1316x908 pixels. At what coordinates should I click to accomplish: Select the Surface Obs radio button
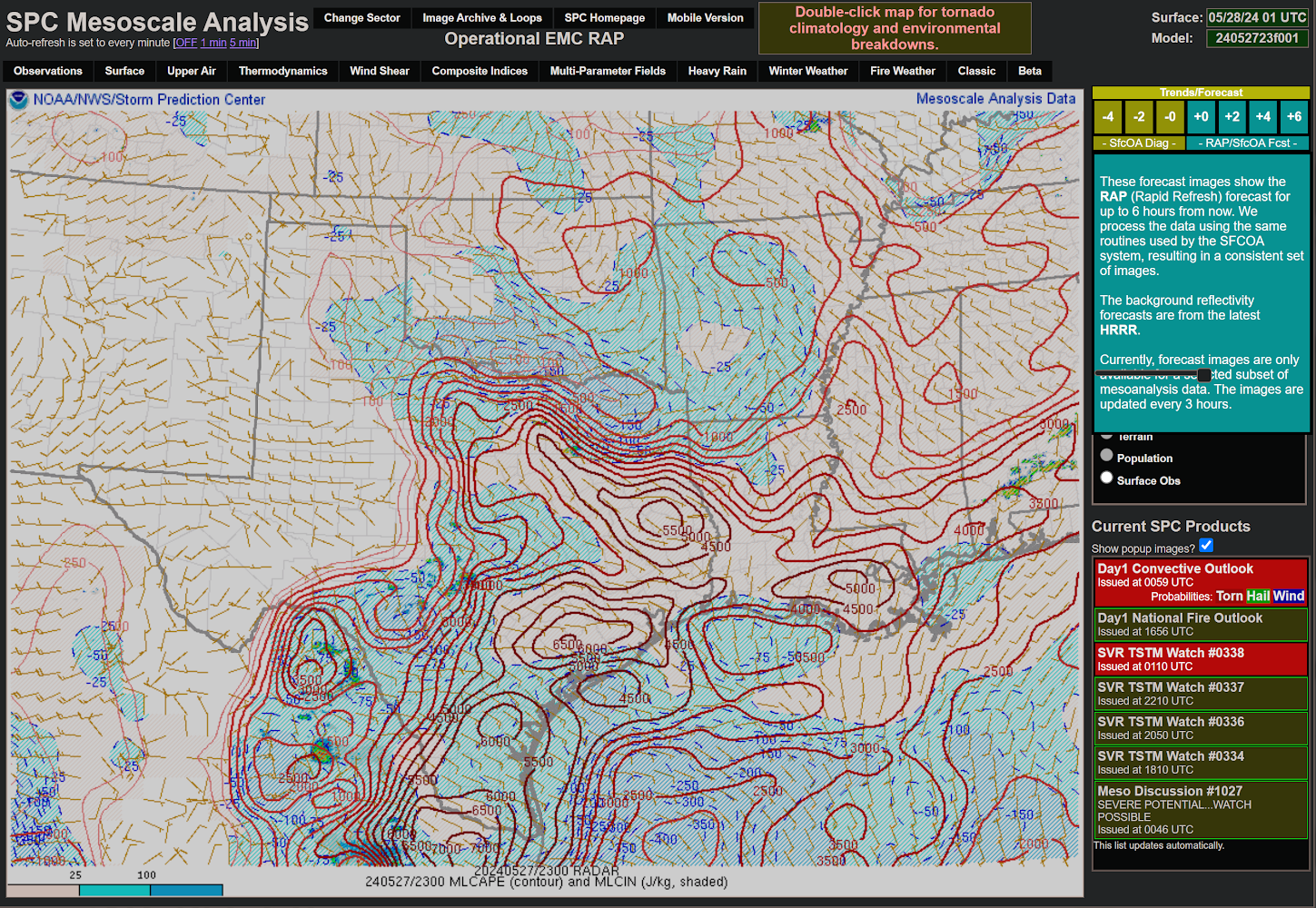pyautogui.click(x=1106, y=478)
